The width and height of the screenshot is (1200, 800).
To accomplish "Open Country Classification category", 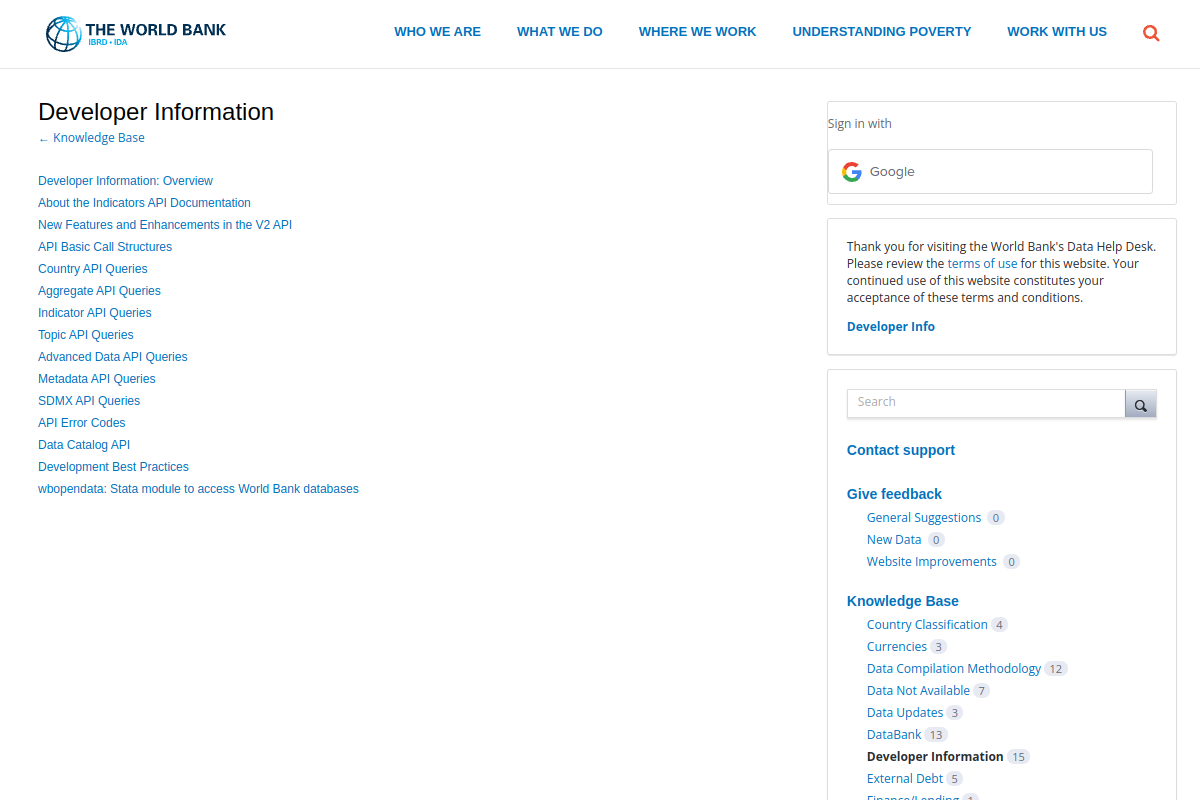I will [x=927, y=625].
